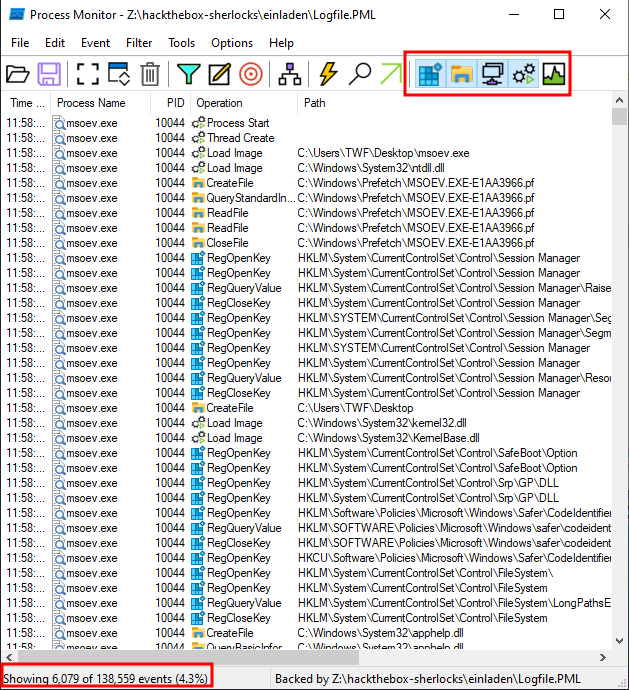Image resolution: width=629 pixels, height=690 pixels.
Task: Show the Process Tree
Action: click(x=289, y=73)
